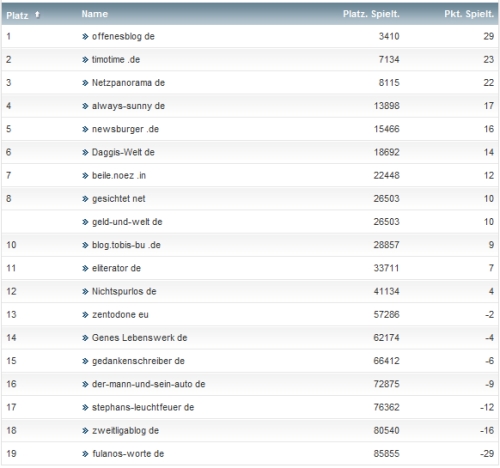Select the placement value 7134
500x468 pixels.
pos(389,60)
